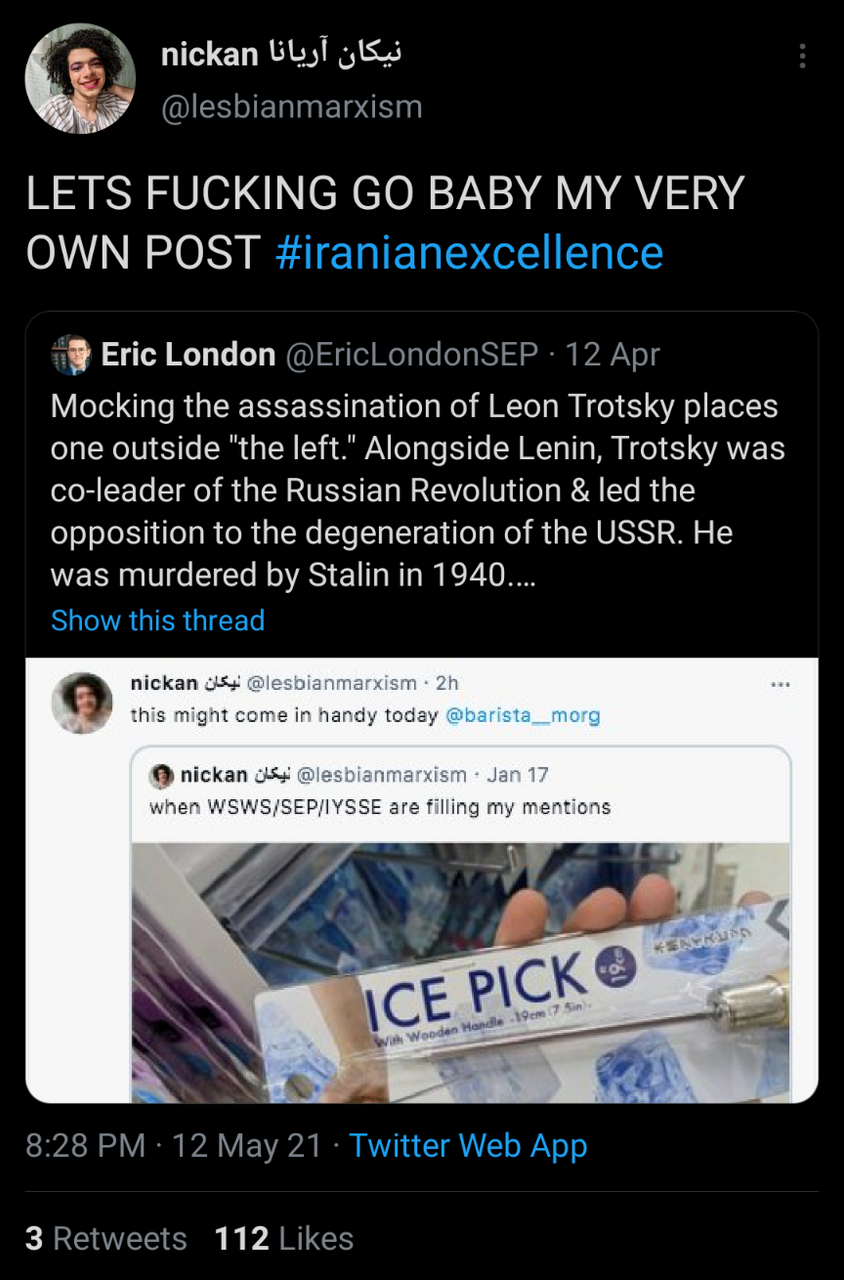This screenshot has height=1280, width=844.
Task: Open the tweet's three-dot more menu
Action: coord(802,56)
